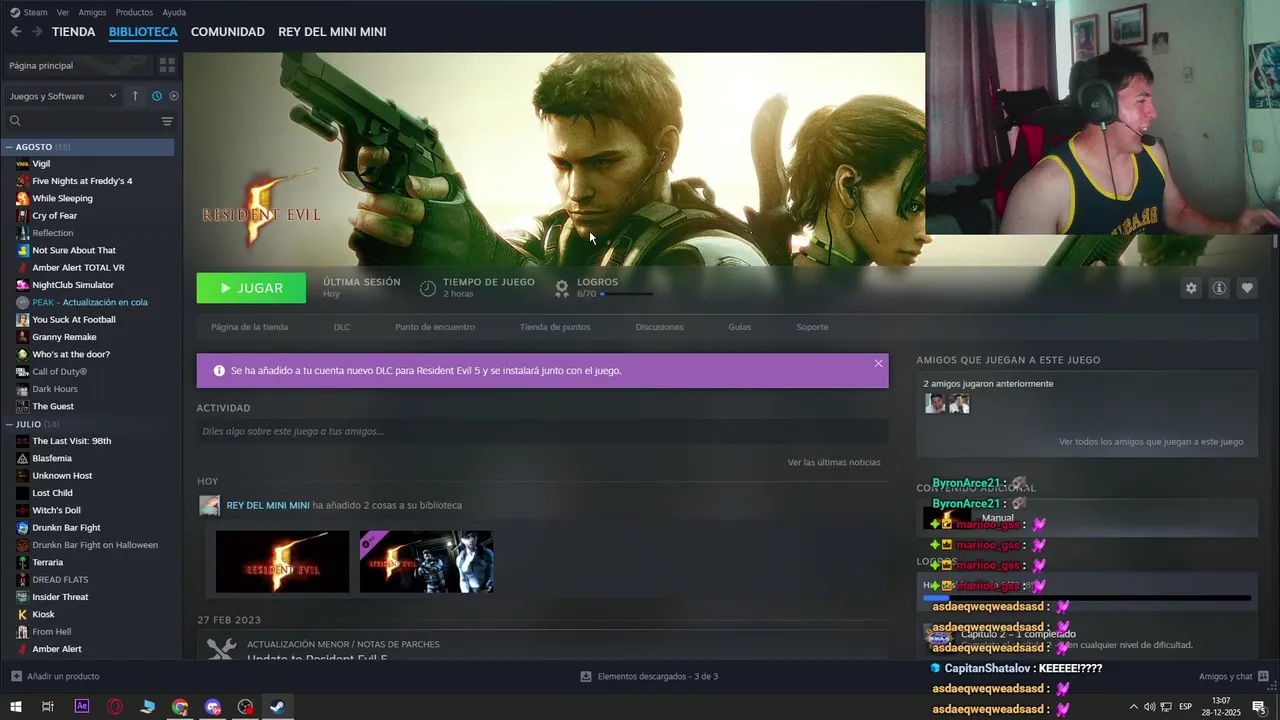Open Google Chrome from taskbar
This screenshot has width=1280, height=720.
(x=180, y=707)
